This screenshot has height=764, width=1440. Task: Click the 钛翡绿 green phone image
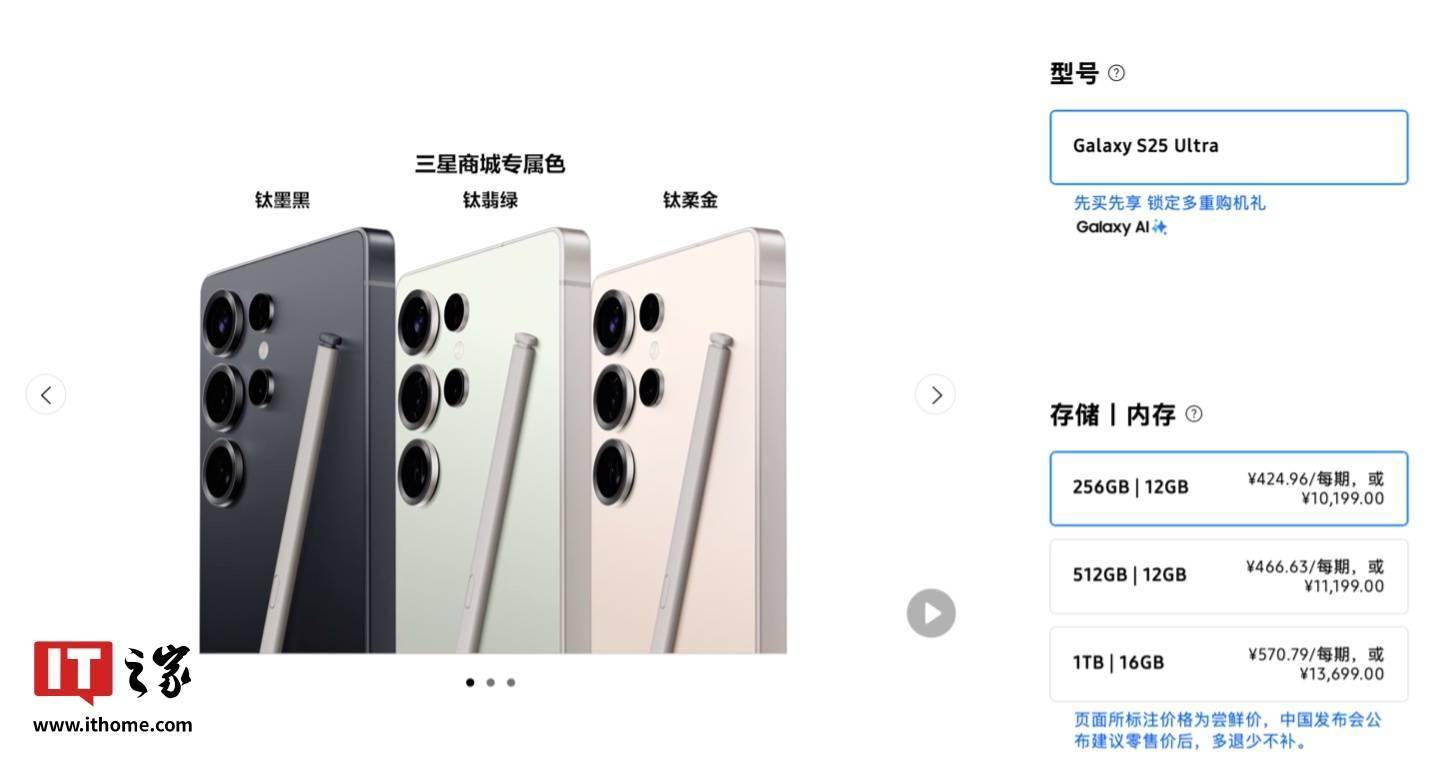493,441
